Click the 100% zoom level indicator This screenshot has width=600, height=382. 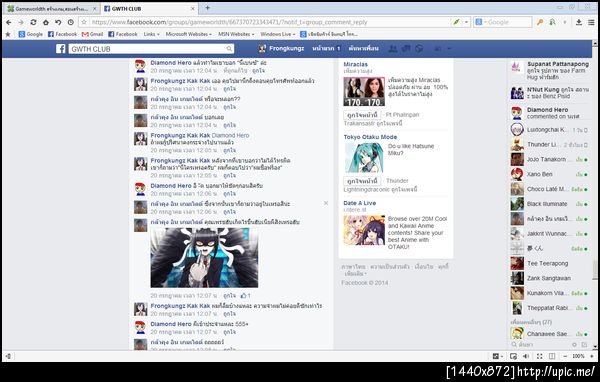point(578,356)
